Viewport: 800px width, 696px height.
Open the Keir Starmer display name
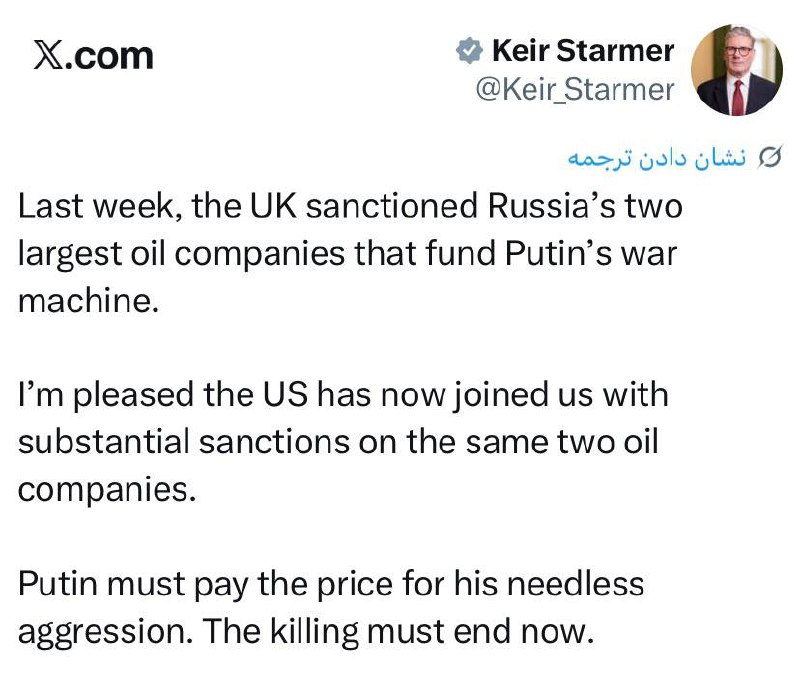583,50
